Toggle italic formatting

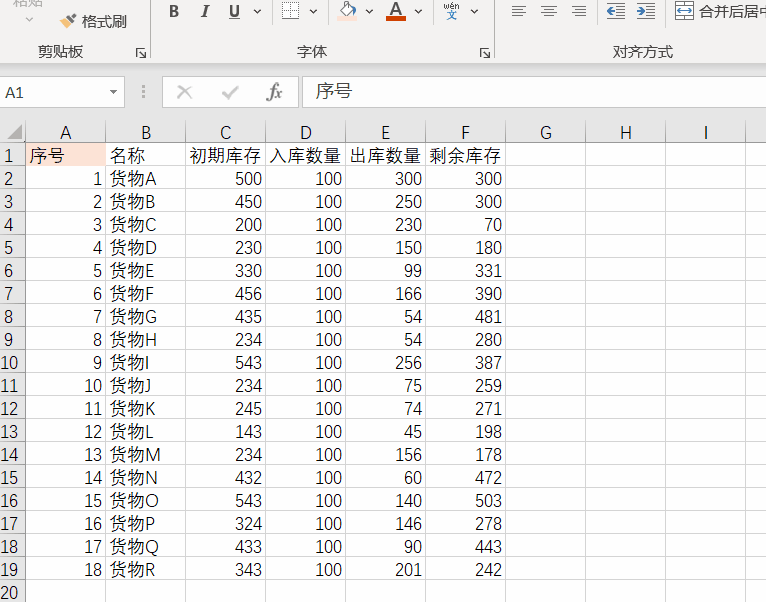205,11
